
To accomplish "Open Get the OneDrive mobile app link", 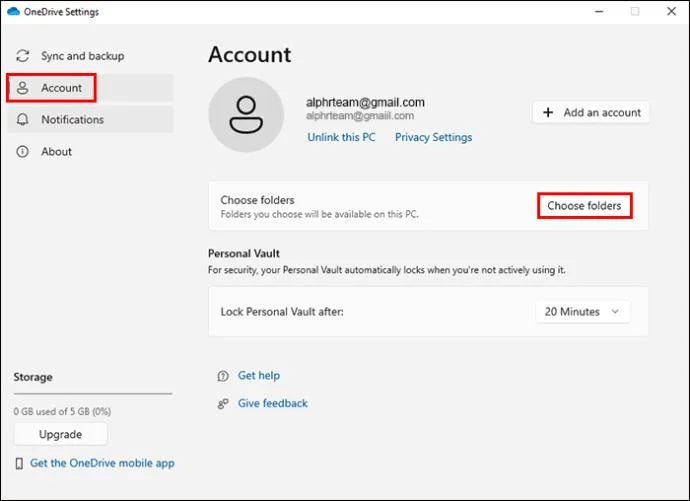I will [x=102, y=463].
